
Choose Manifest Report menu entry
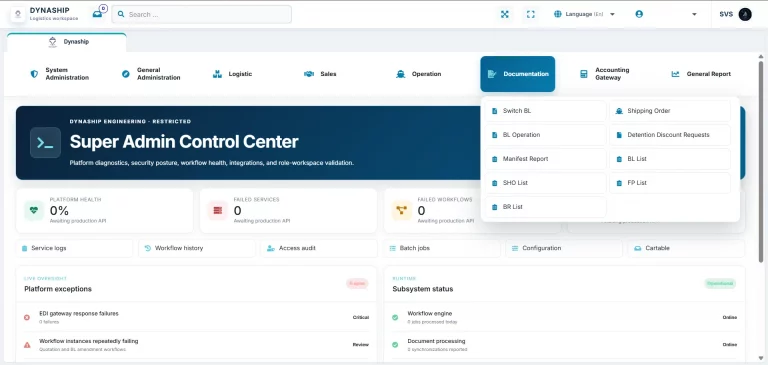pyautogui.click(x=546, y=159)
